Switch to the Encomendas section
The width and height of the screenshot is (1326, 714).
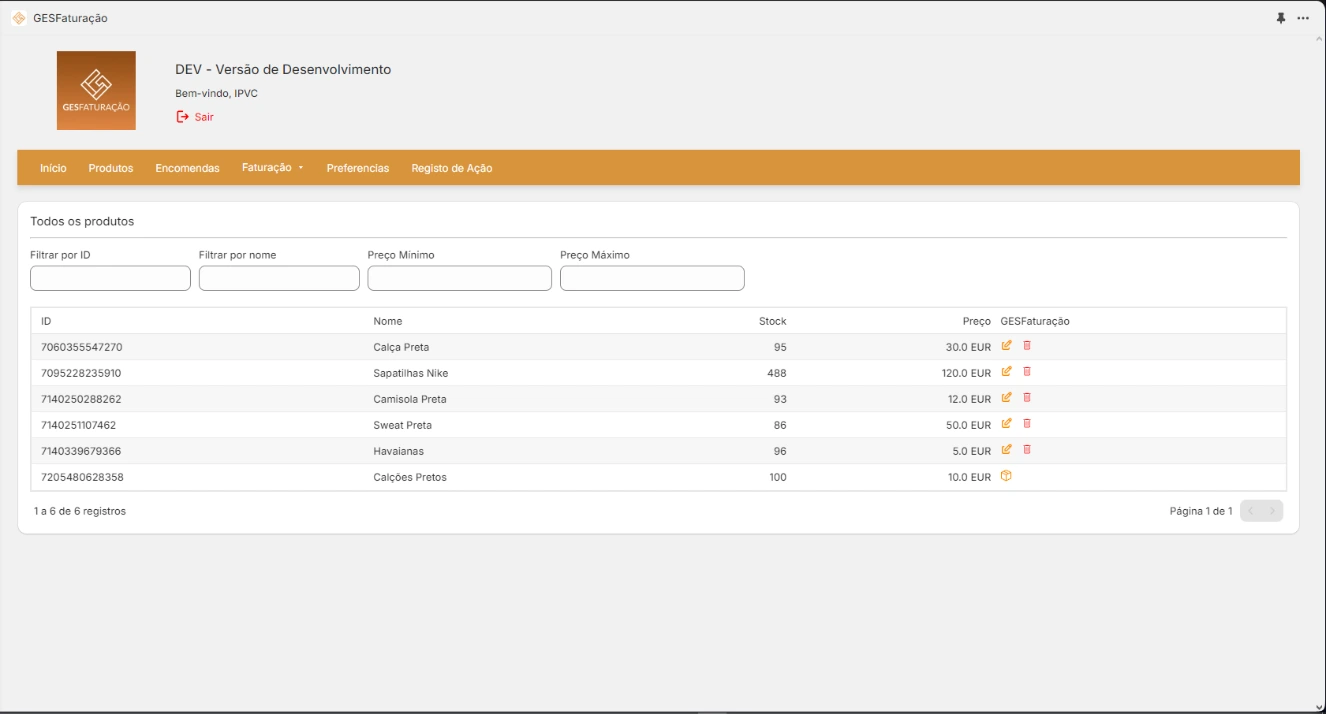point(186,168)
